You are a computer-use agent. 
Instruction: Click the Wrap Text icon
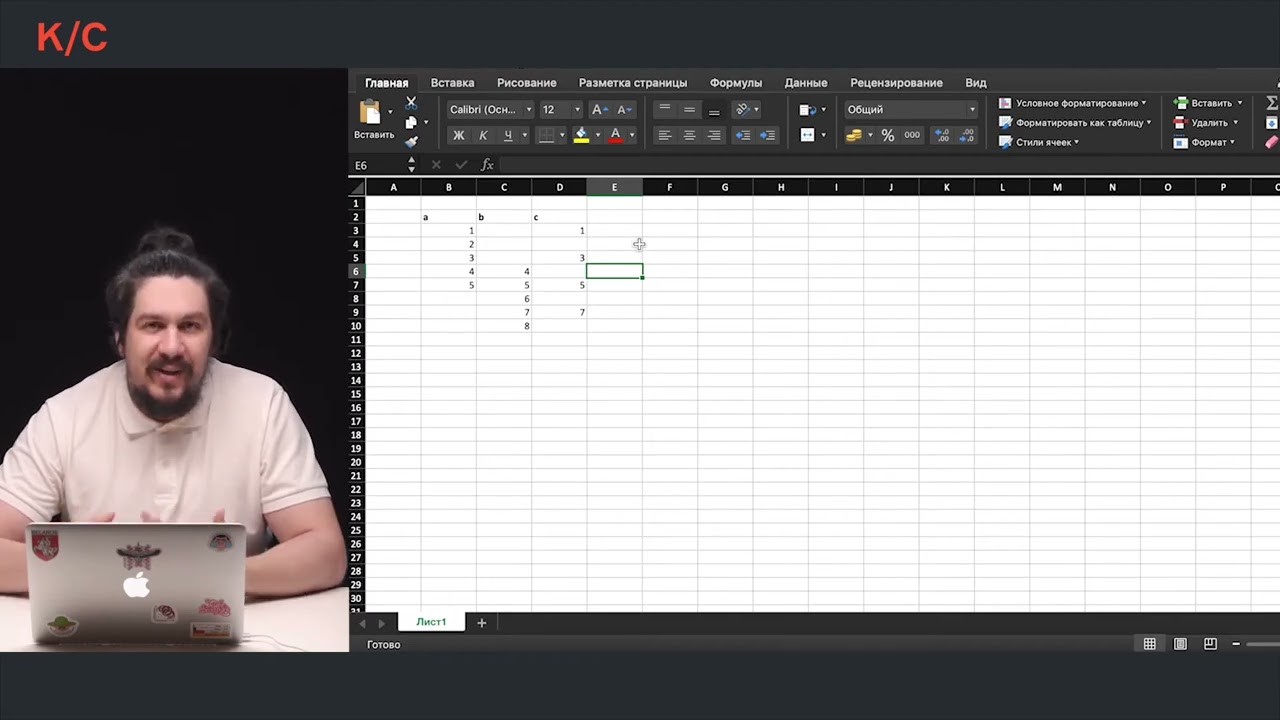point(808,110)
